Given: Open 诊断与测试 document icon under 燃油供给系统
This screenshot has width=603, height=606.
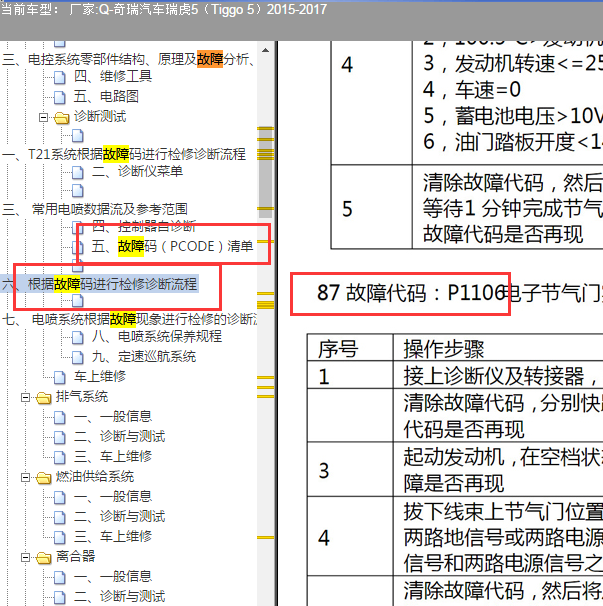Looking at the screenshot, I should (60, 517).
